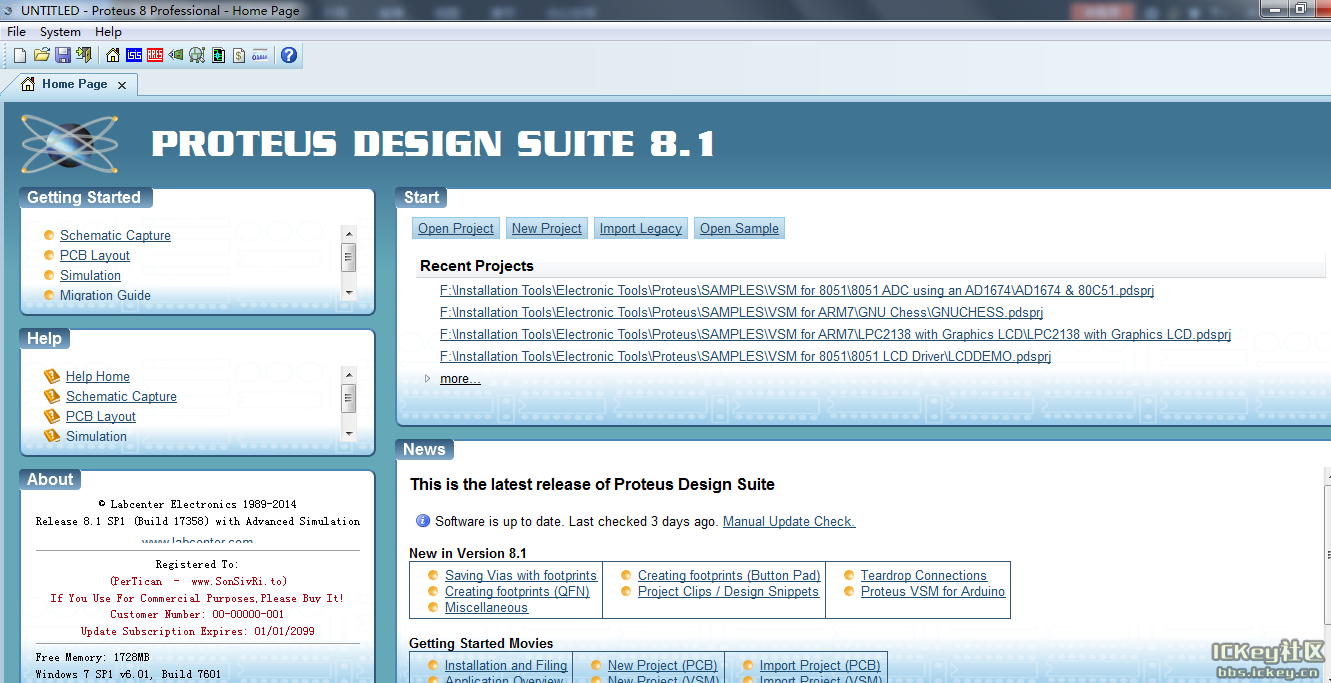
Task: Open the Migration Guide link
Action: coord(105,295)
